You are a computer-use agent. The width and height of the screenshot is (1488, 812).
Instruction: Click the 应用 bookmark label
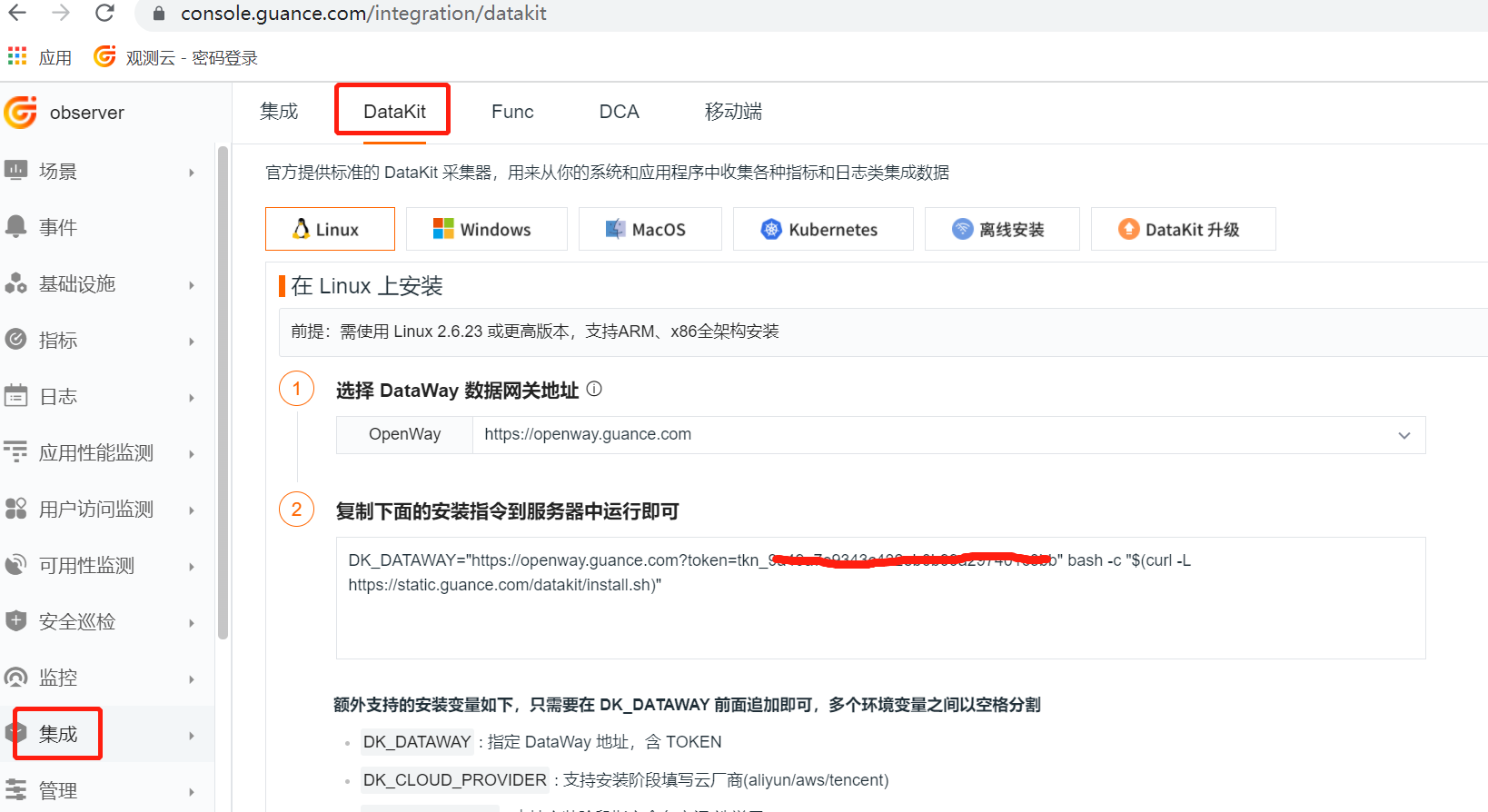pos(55,57)
